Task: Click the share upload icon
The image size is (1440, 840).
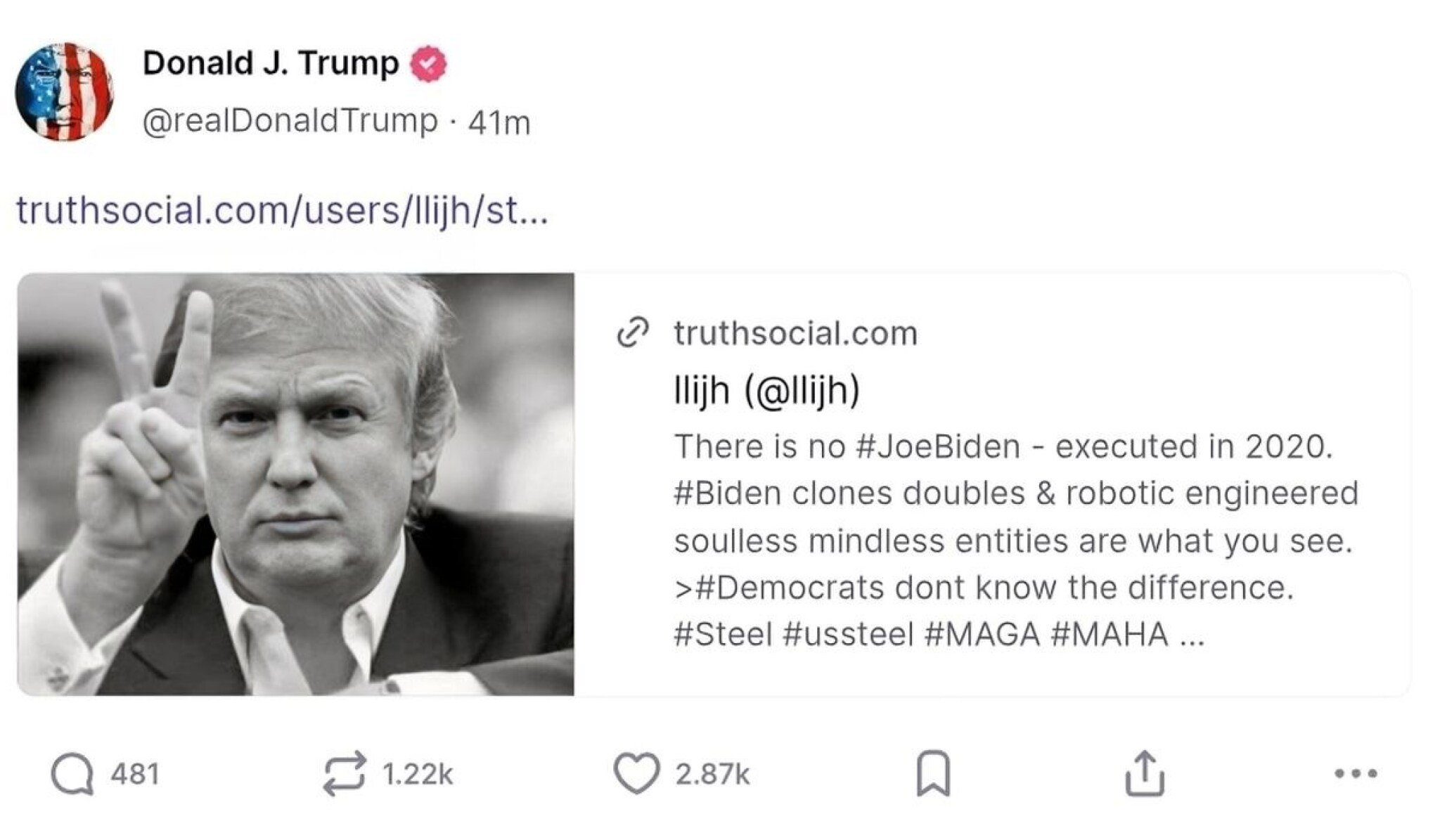Action: 1145,774
